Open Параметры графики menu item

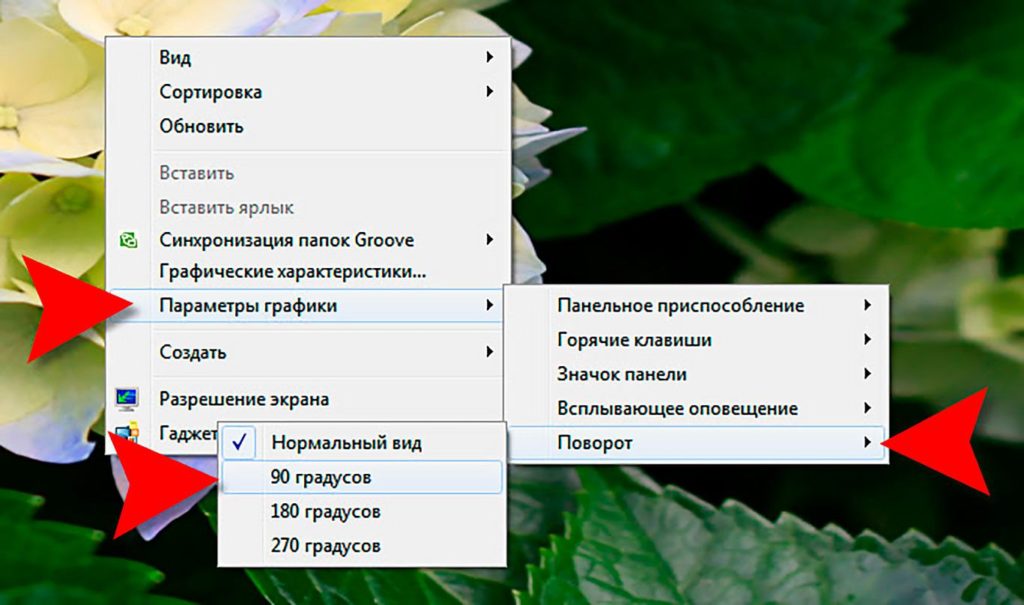(248, 306)
